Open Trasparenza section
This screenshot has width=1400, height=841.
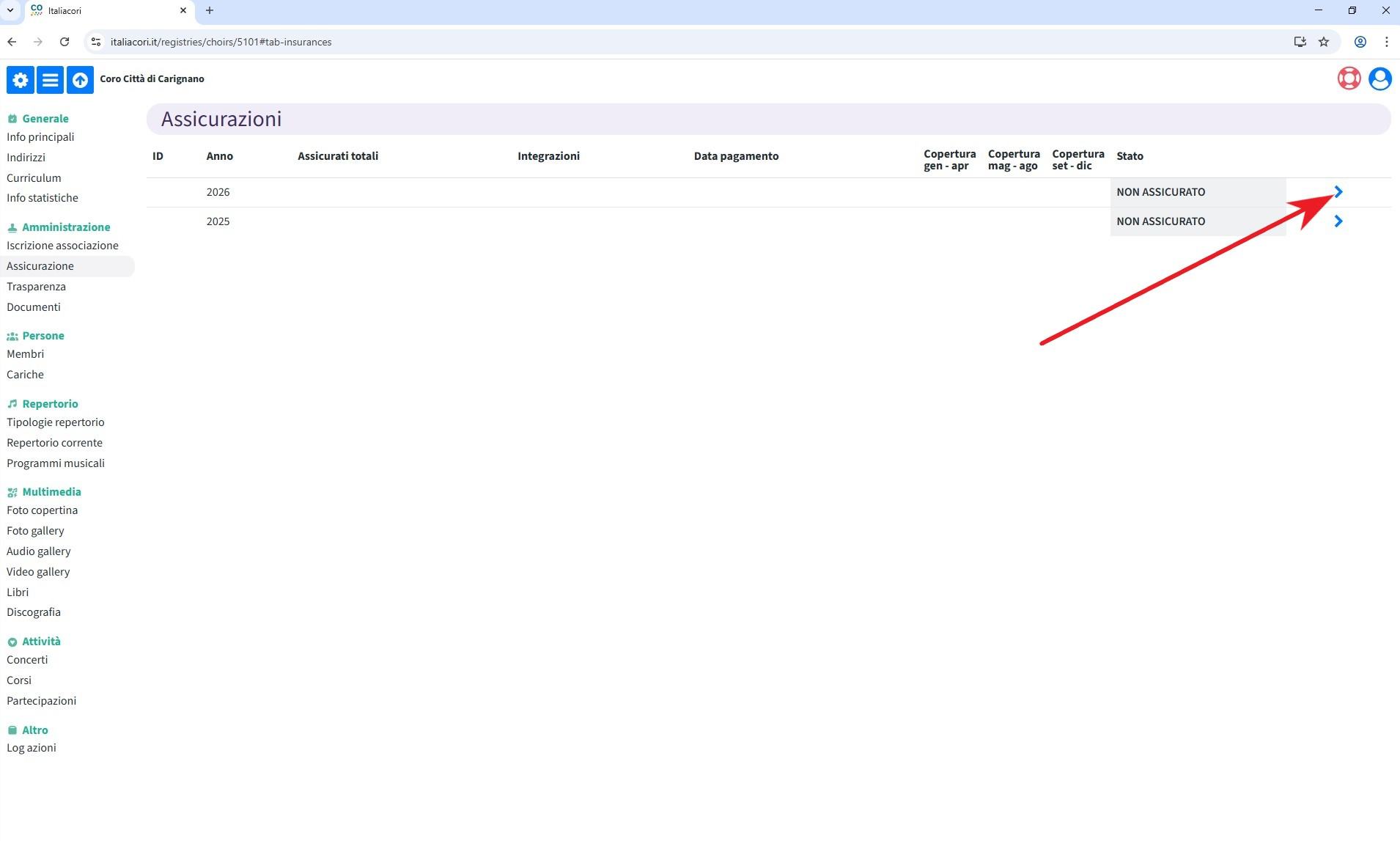coord(36,287)
